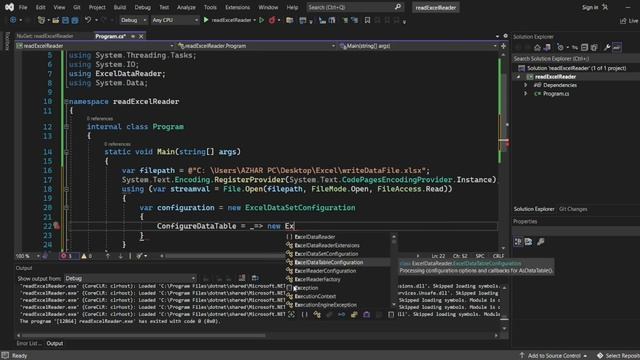Screen dimensions: 640x360
Task: Go to next issue with down arrow
Action: tap(120, 256)
